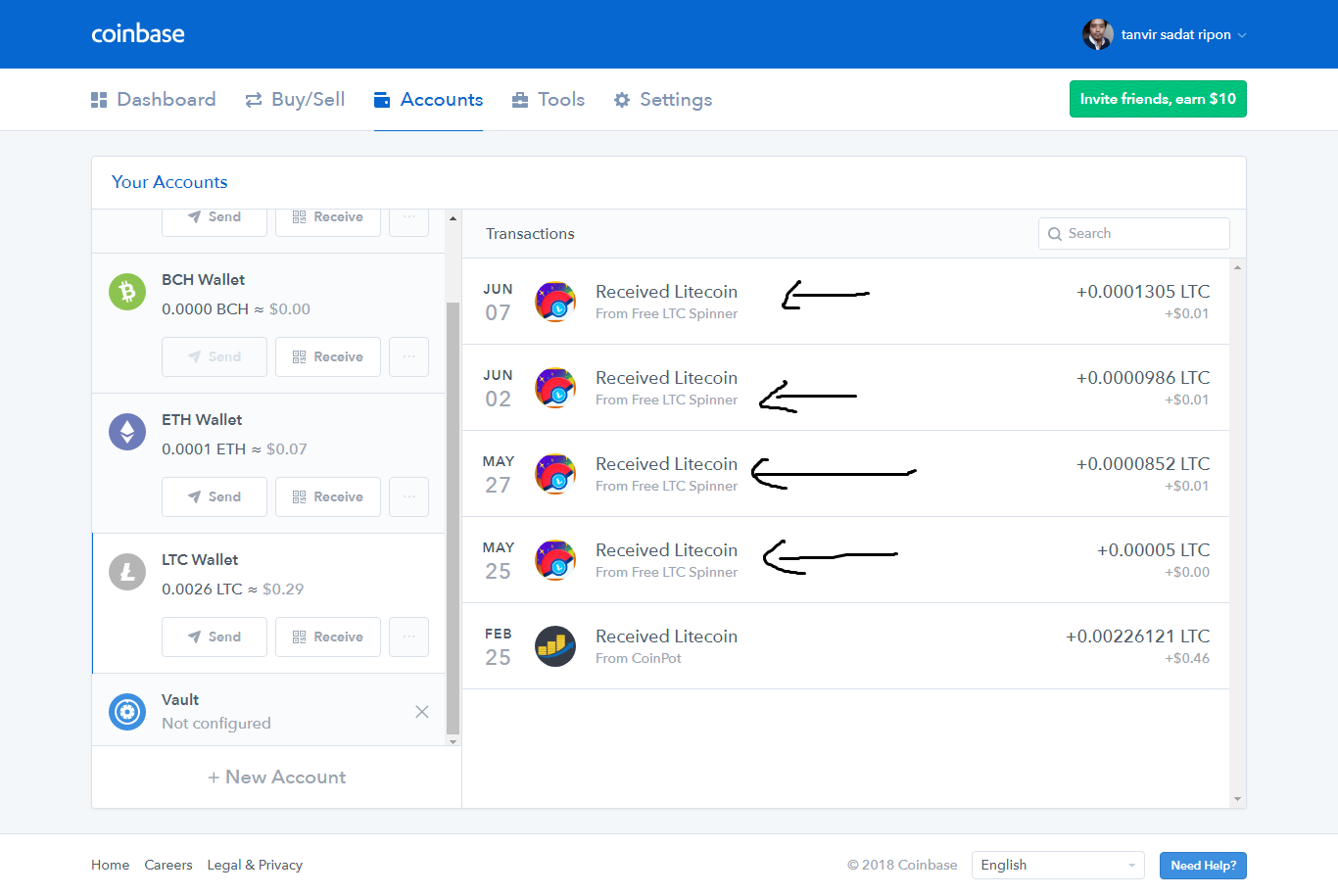This screenshot has width=1338, height=896.
Task: Click accounts list scroll-down arrow
Action: (x=453, y=741)
